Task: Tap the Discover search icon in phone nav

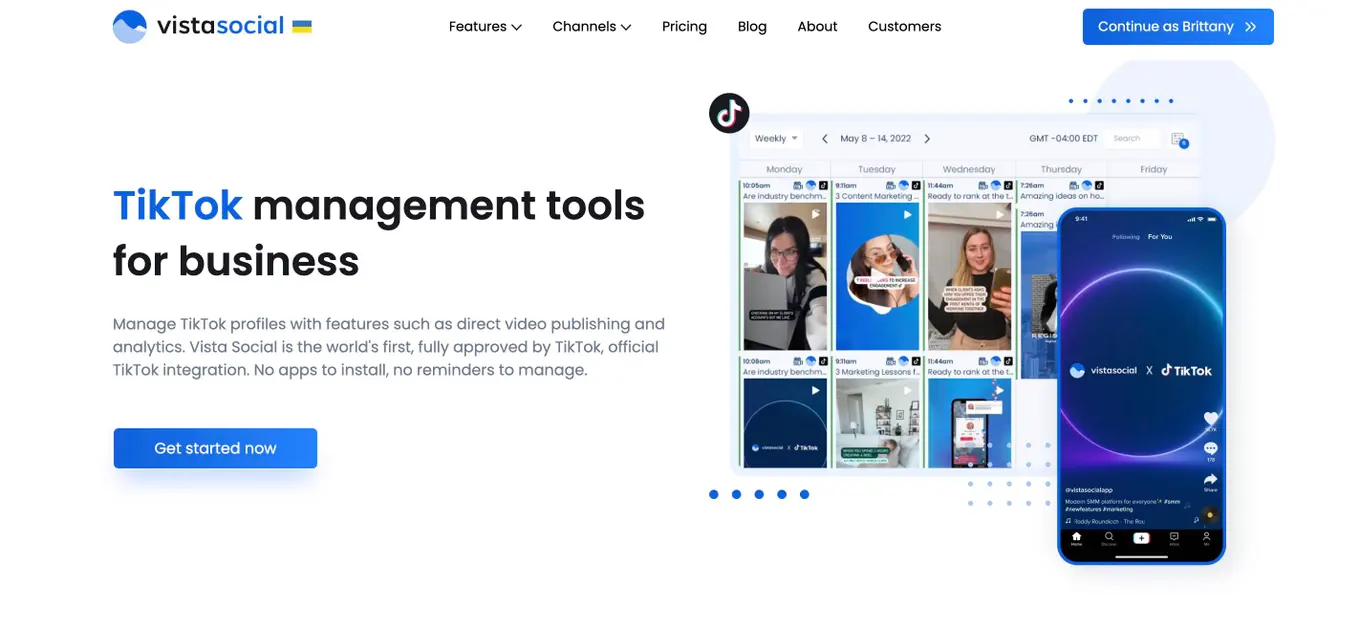Action: 1108,538
